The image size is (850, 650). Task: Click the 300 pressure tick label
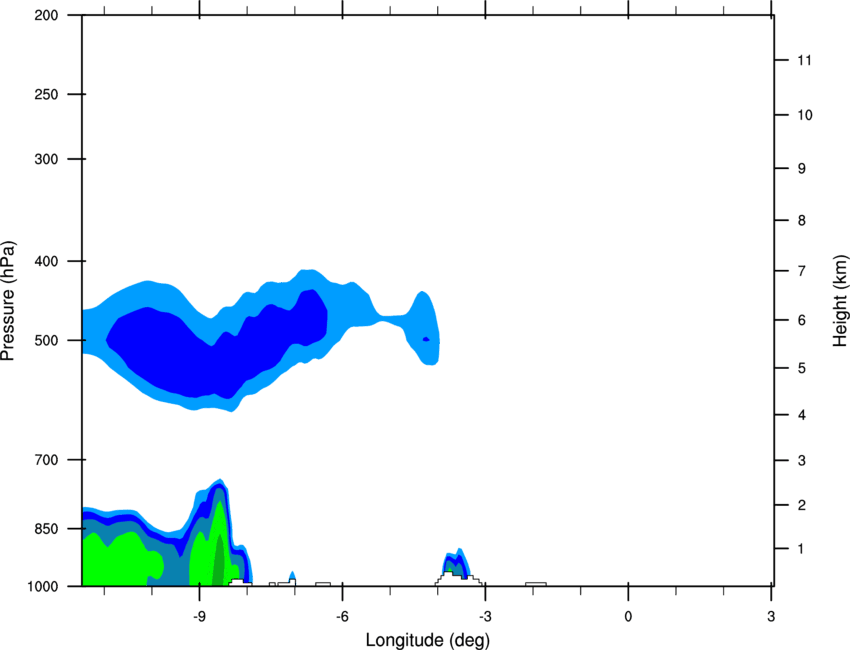pyautogui.click(x=46, y=159)
